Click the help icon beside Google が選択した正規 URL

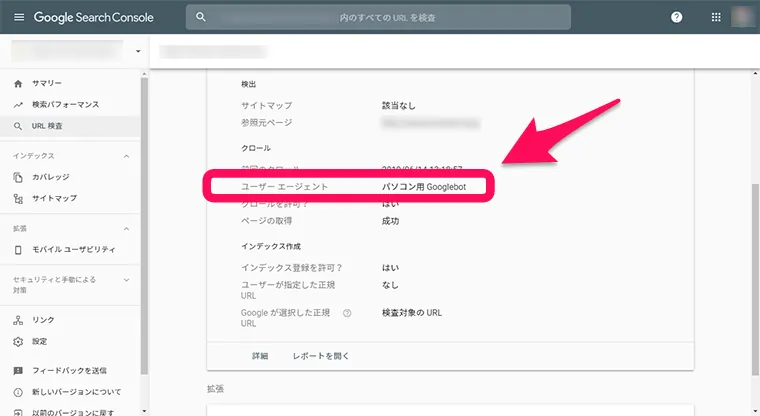click(x=347, y=313)
